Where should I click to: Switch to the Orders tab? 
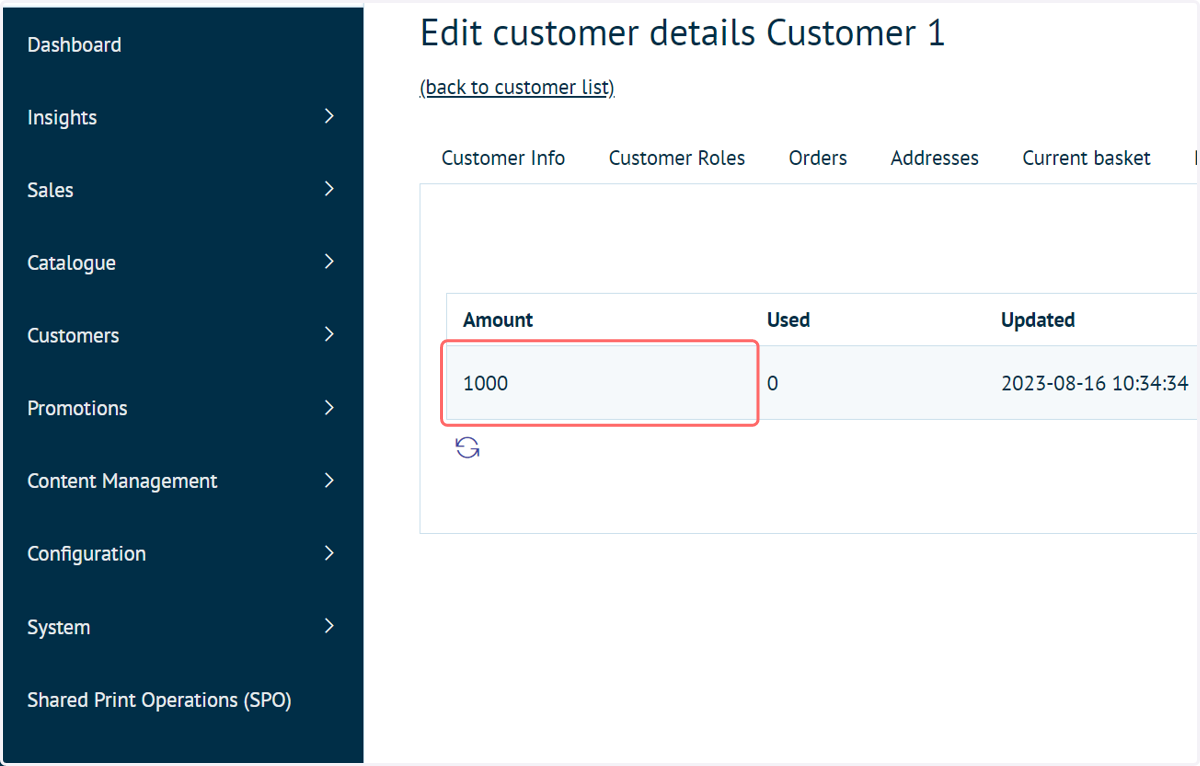click(x=818, y=158)
